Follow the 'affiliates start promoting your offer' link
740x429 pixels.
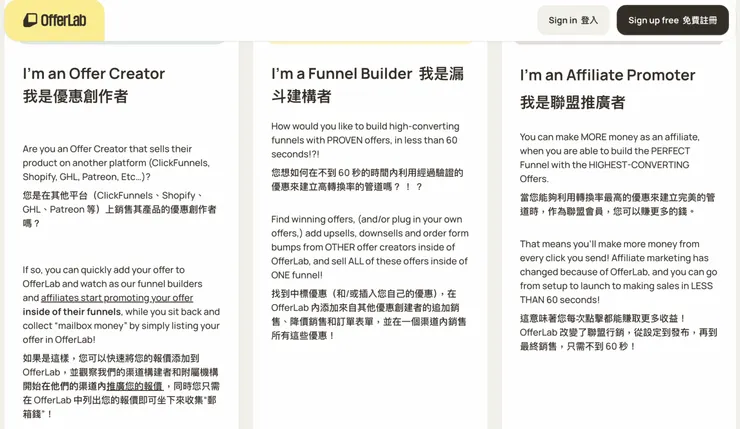coord(117,298)
